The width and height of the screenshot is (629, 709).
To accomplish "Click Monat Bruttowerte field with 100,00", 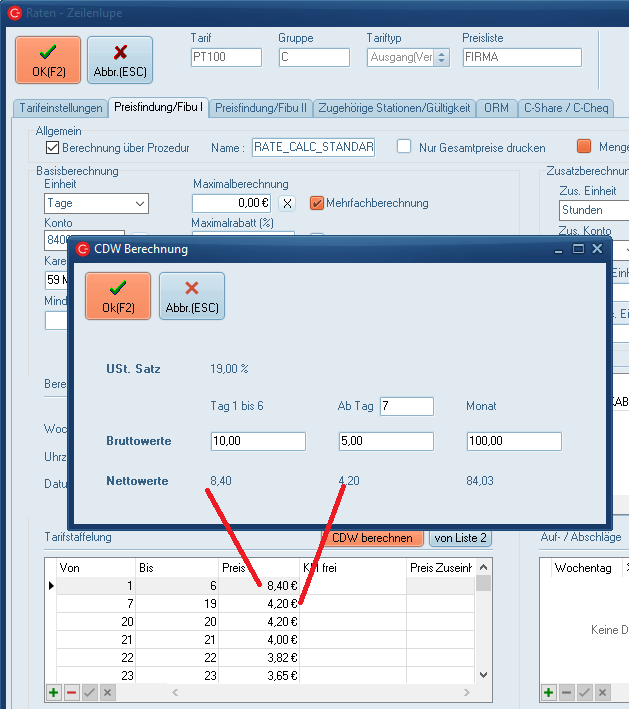I will pyautogui.click(x=514, y=441).
